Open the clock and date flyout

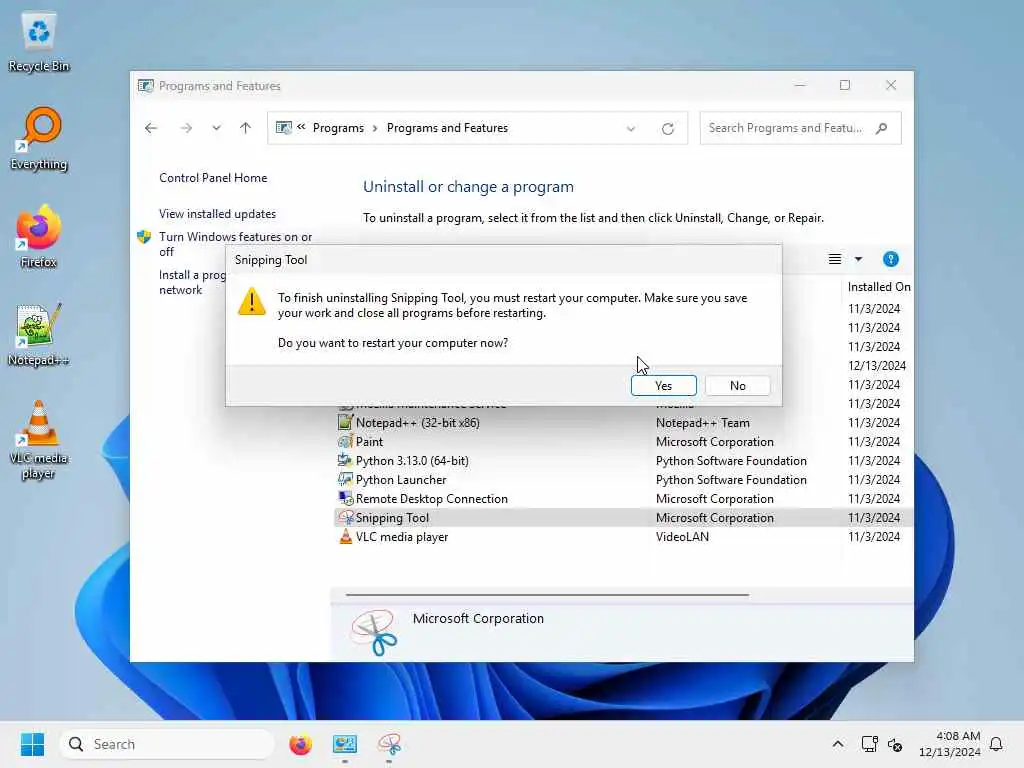[x=949, y=744]
